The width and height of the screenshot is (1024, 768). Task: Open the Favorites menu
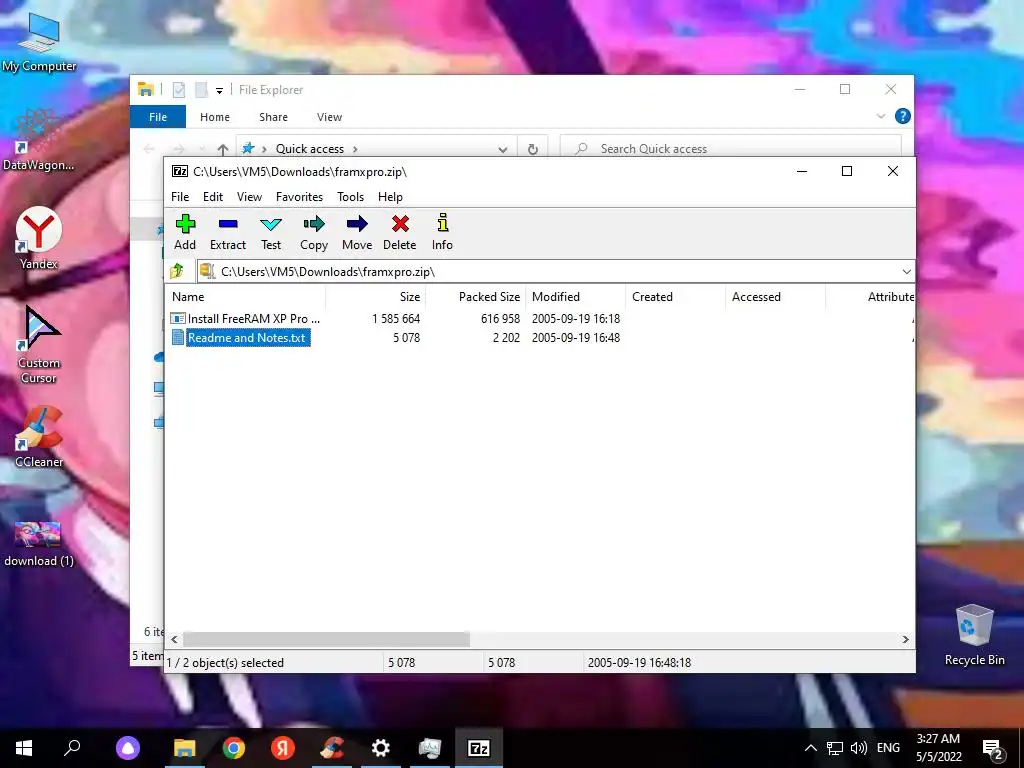(299, 197)
